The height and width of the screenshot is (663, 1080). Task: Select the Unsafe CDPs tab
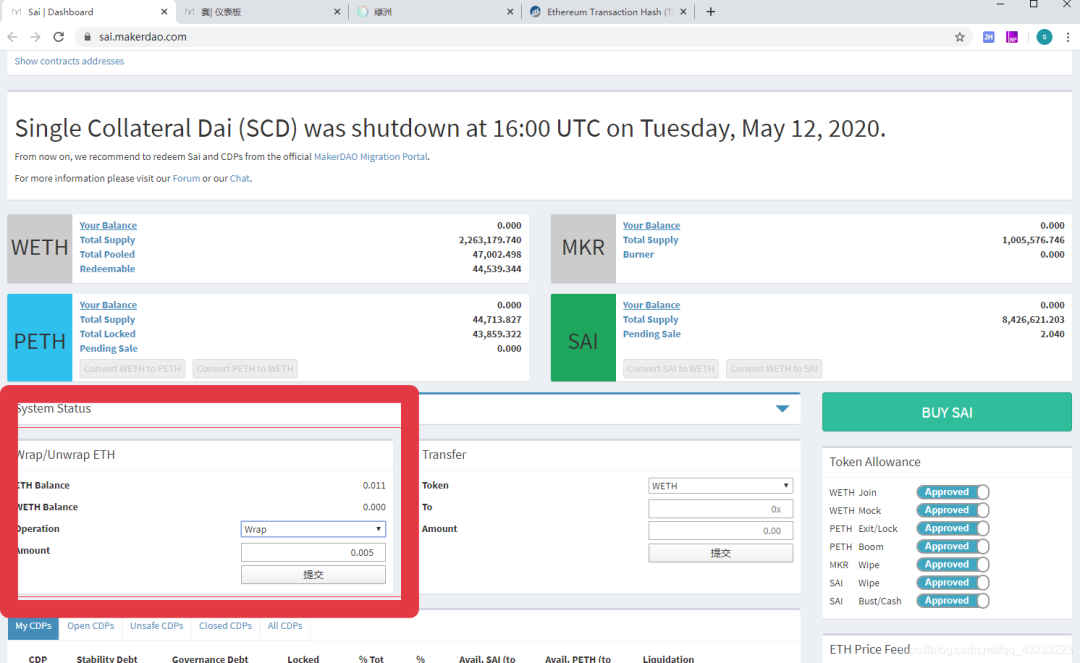coord(156,626)
